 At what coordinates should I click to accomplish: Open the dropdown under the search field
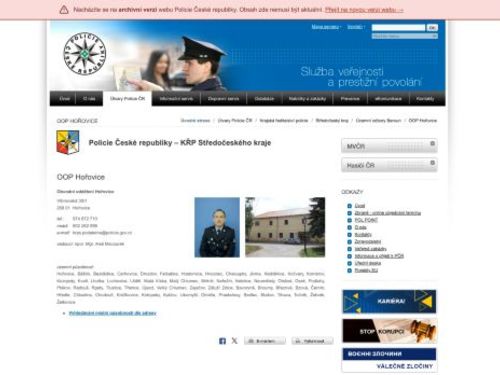pyautogui.click(x=405, y=36)
